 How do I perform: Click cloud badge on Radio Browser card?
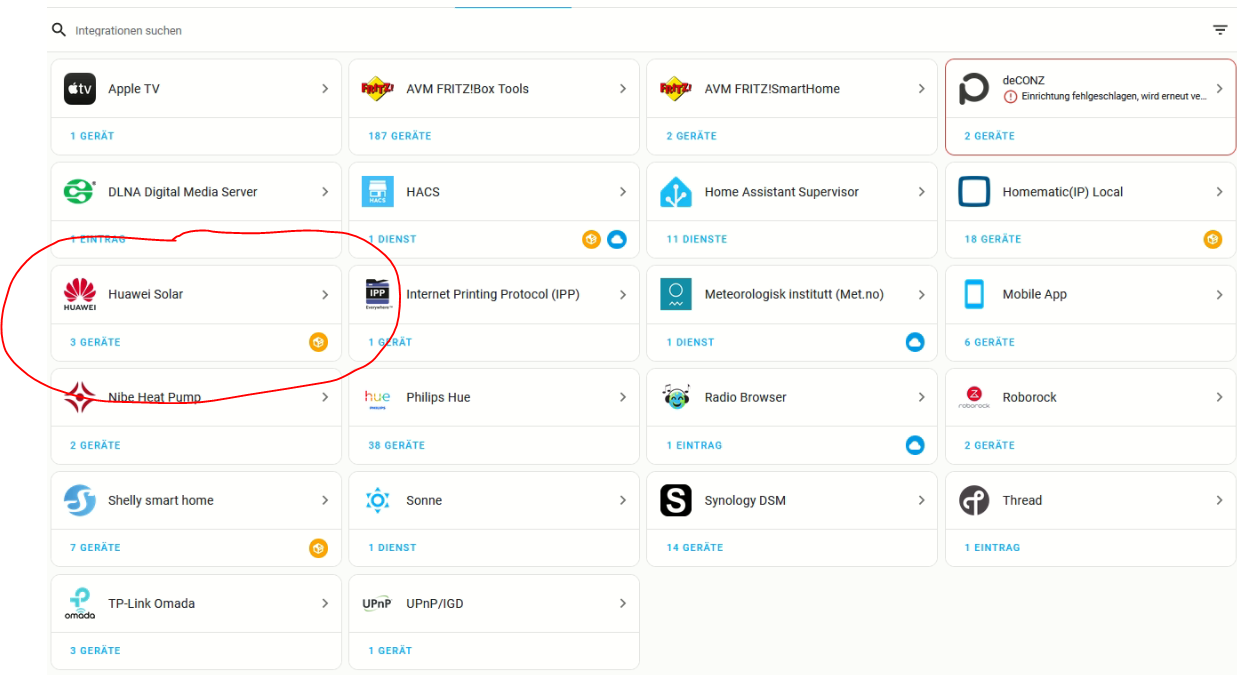click(915, 445)
